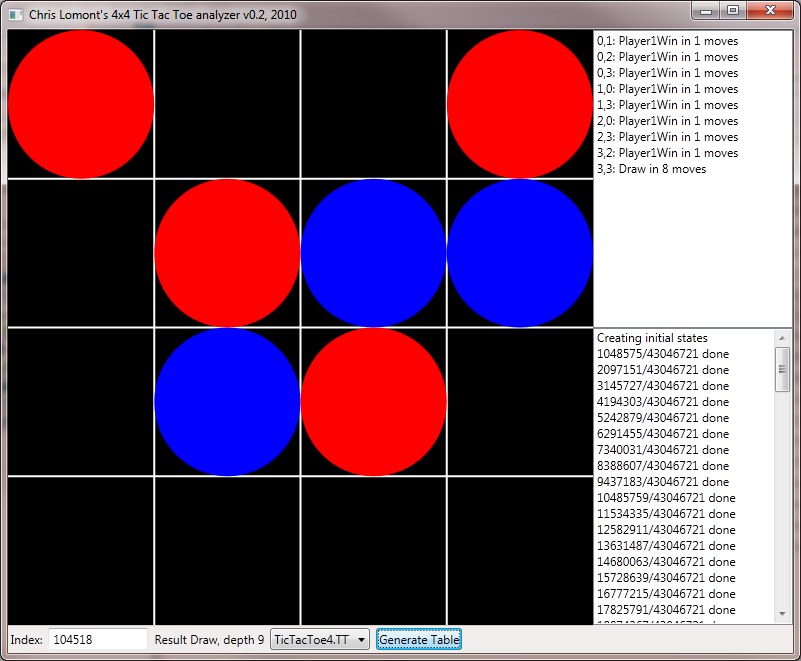The width and height of the screenshot is (801, 661).
Task: Click the rightmost blue circle in the second row
Action: (520, 253)
